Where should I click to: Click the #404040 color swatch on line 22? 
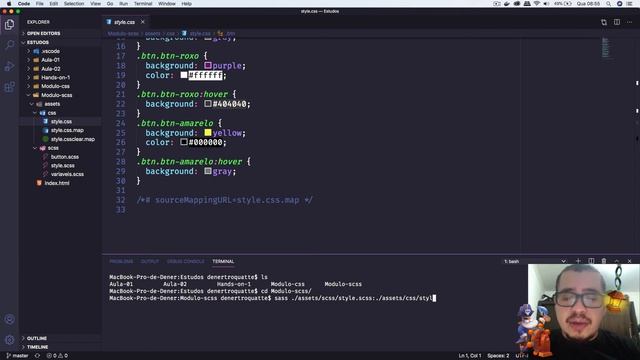pyautogui.click(x=208, y=104)
